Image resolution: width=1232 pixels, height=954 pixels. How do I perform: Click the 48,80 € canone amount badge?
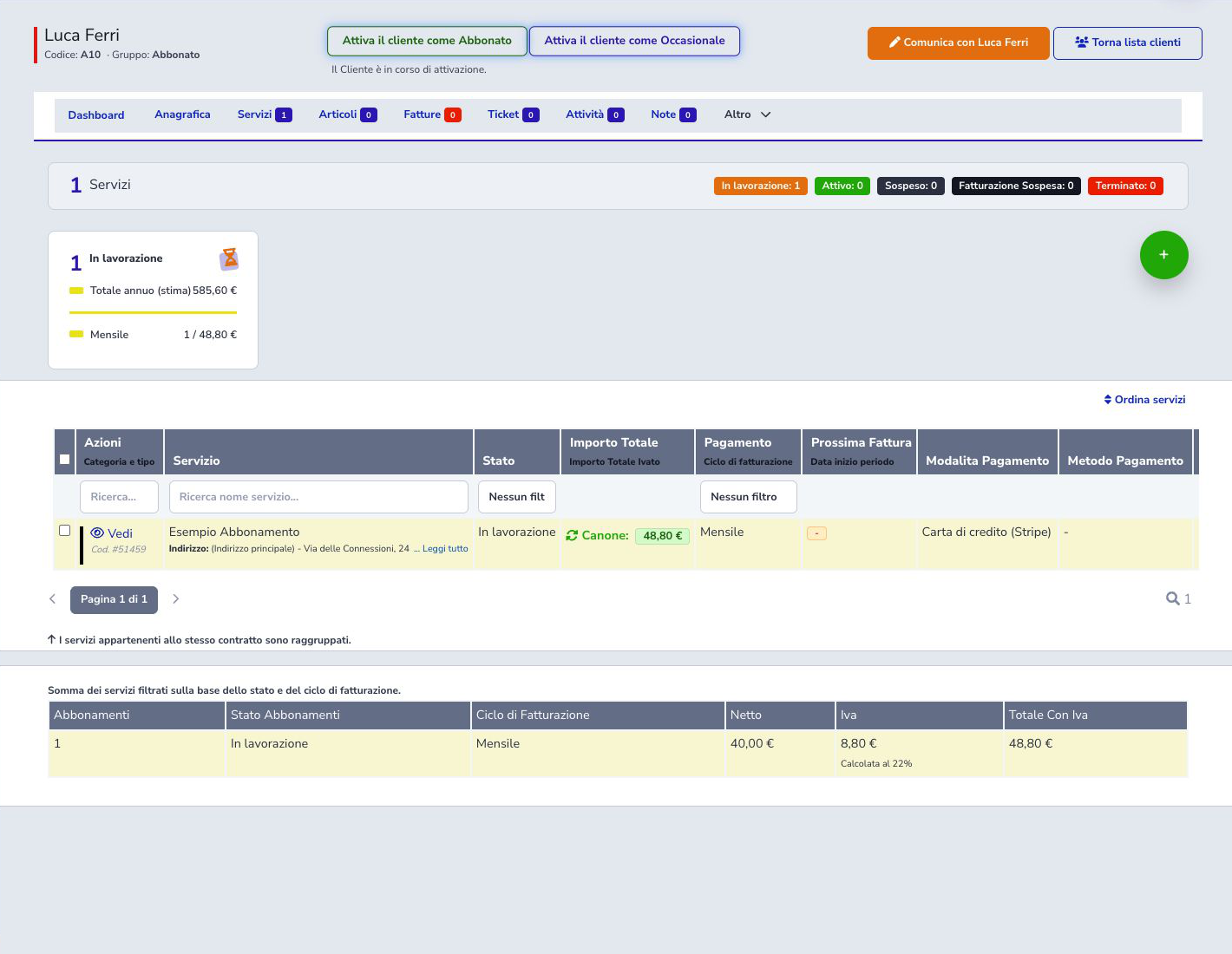(x=662, y=536)
